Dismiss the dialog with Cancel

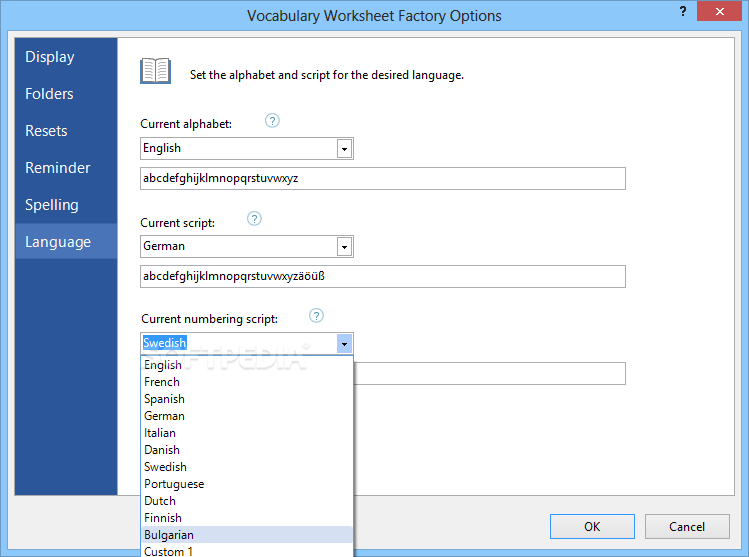(x=687, y=526)
